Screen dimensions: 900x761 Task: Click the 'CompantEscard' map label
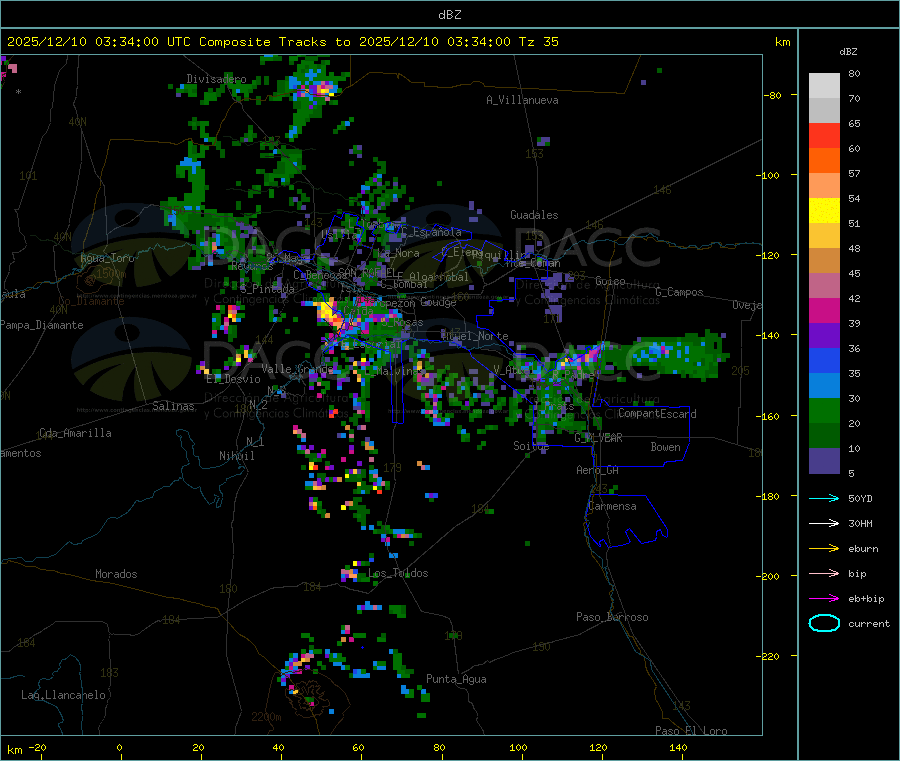657,414
